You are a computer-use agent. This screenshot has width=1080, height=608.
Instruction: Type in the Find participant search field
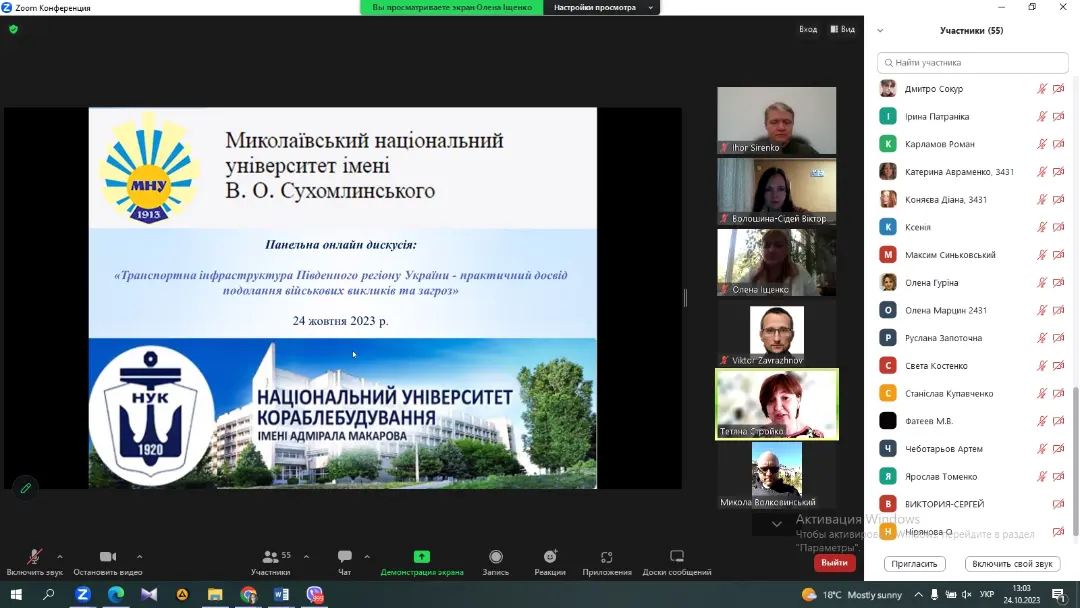[972, 62]
